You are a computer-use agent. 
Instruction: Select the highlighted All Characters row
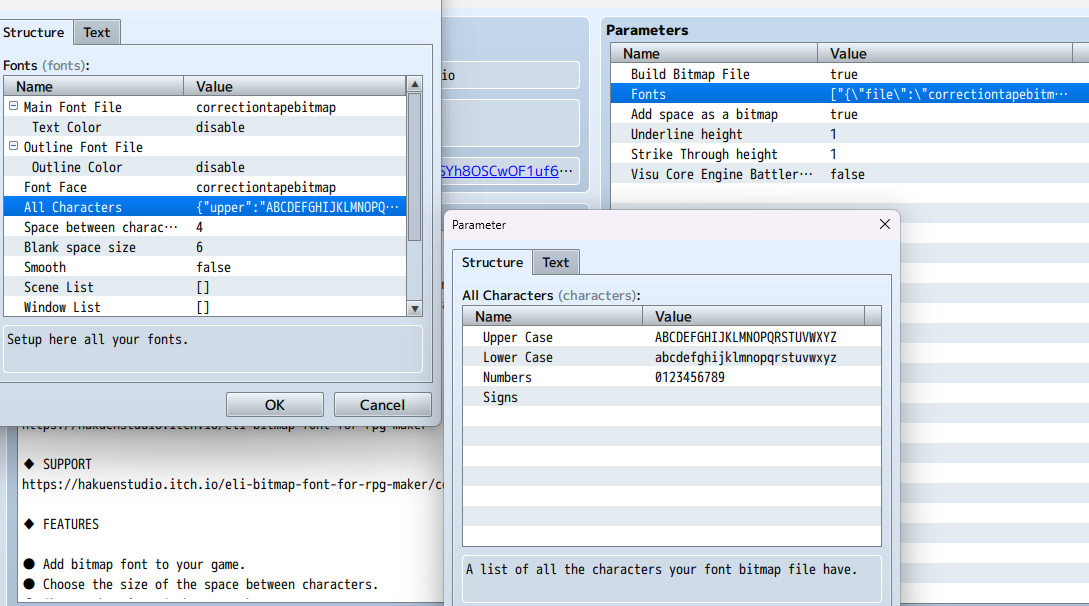(205, 207)
